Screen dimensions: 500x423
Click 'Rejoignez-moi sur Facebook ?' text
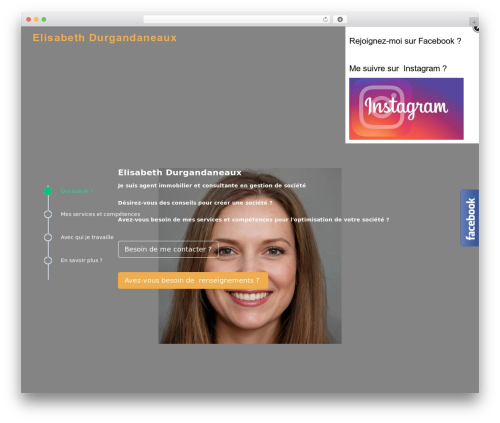405,41
